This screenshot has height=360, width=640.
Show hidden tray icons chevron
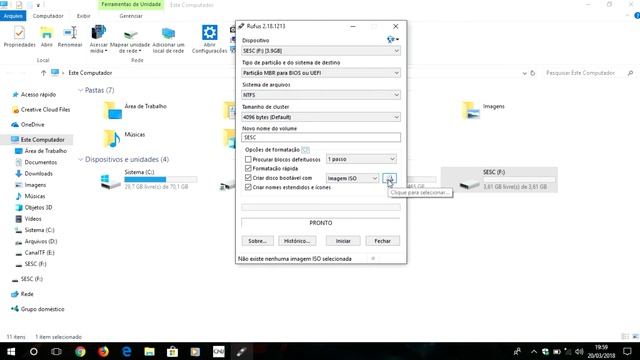click(x=533, y=351)
